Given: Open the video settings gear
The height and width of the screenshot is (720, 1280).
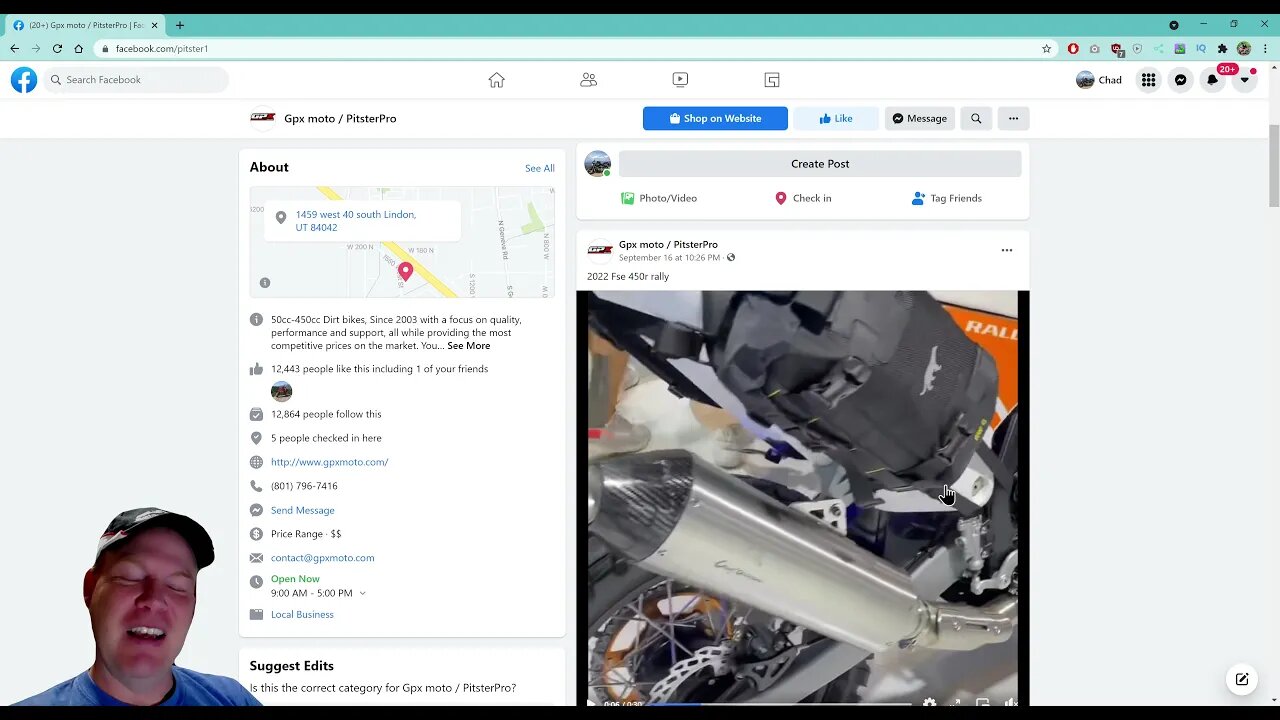Looking at the screenshot, I should pos(929,702).
